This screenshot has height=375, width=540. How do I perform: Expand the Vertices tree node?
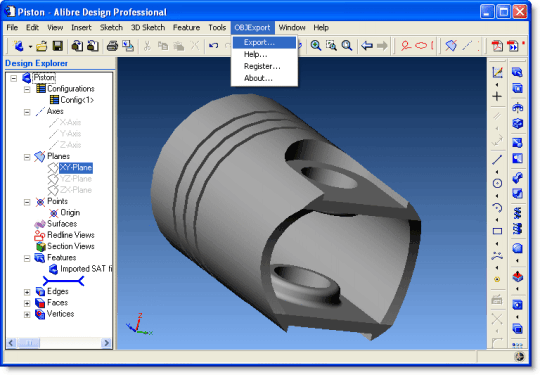pyautogui.click(x=27, y=315)
